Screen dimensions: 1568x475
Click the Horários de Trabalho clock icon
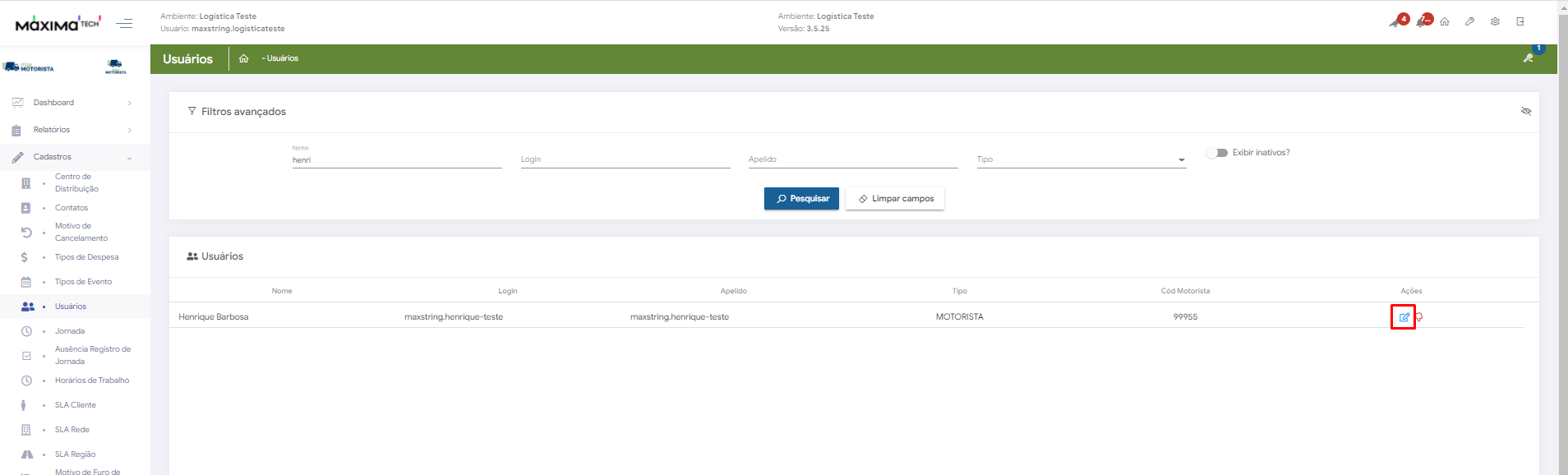(x=26, y=380)
